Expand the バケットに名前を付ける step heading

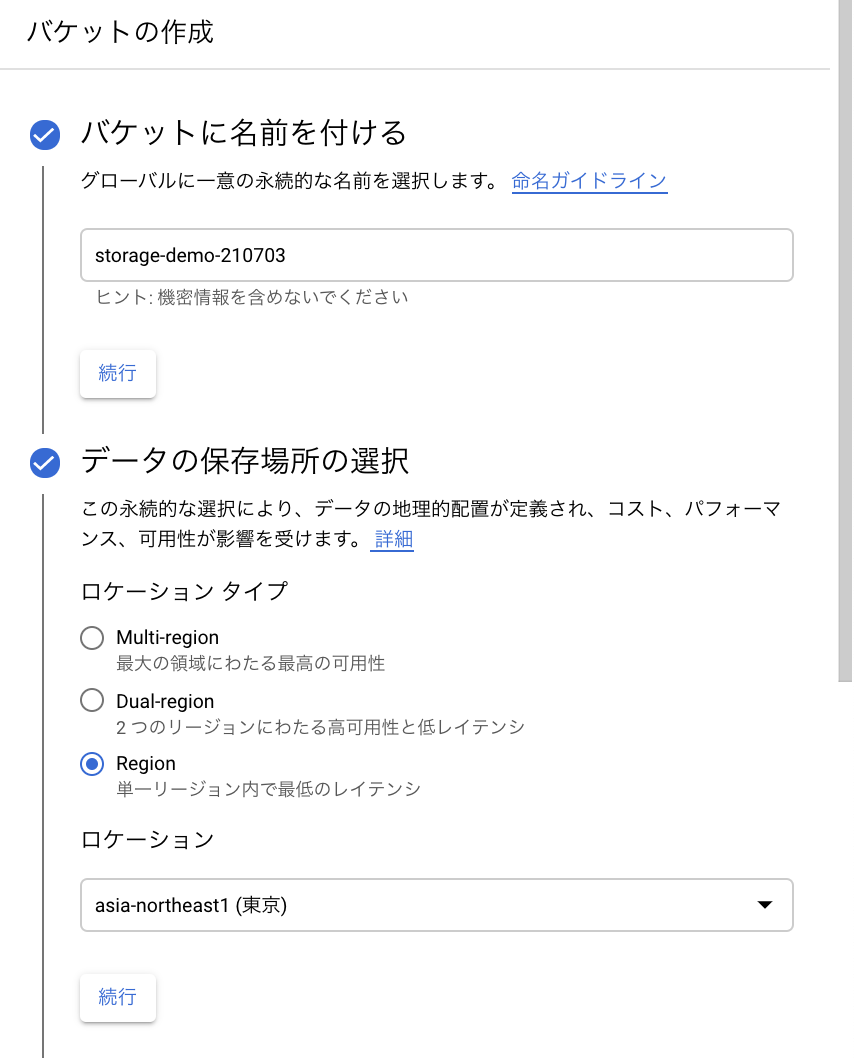click(x=244, y=133)
